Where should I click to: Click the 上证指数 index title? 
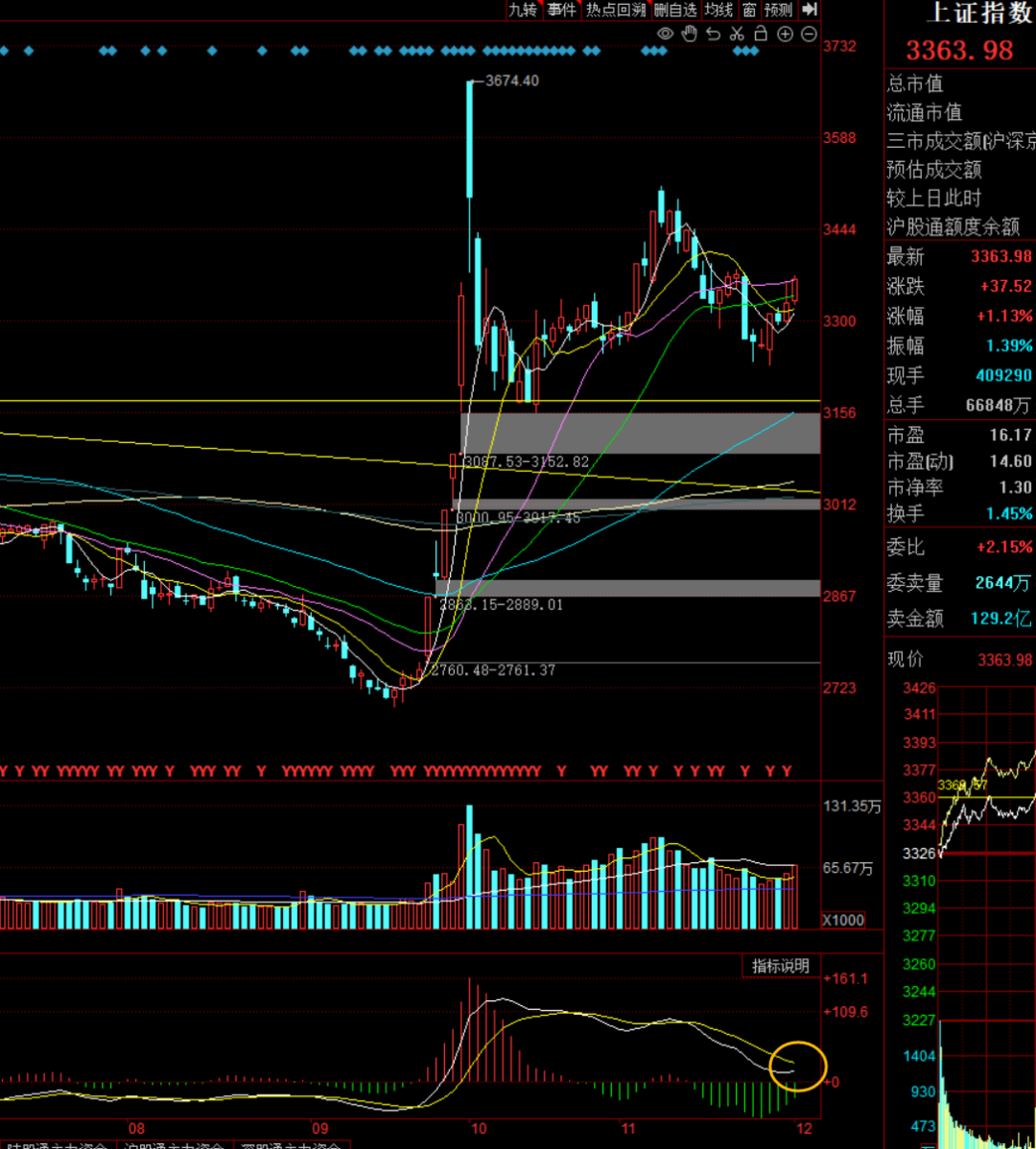point(978,12)
